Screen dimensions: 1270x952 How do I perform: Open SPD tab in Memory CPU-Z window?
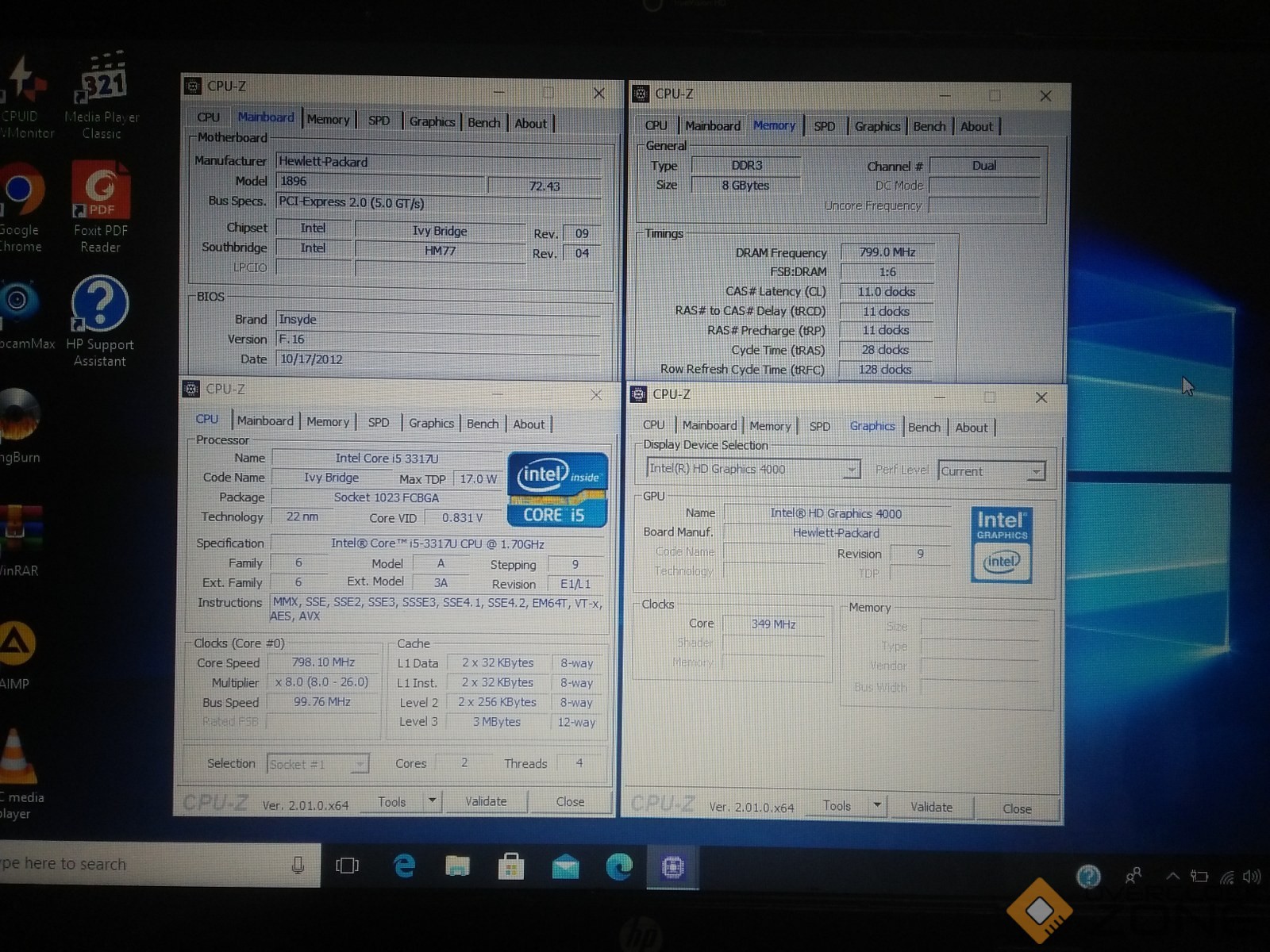coord(824,126)
